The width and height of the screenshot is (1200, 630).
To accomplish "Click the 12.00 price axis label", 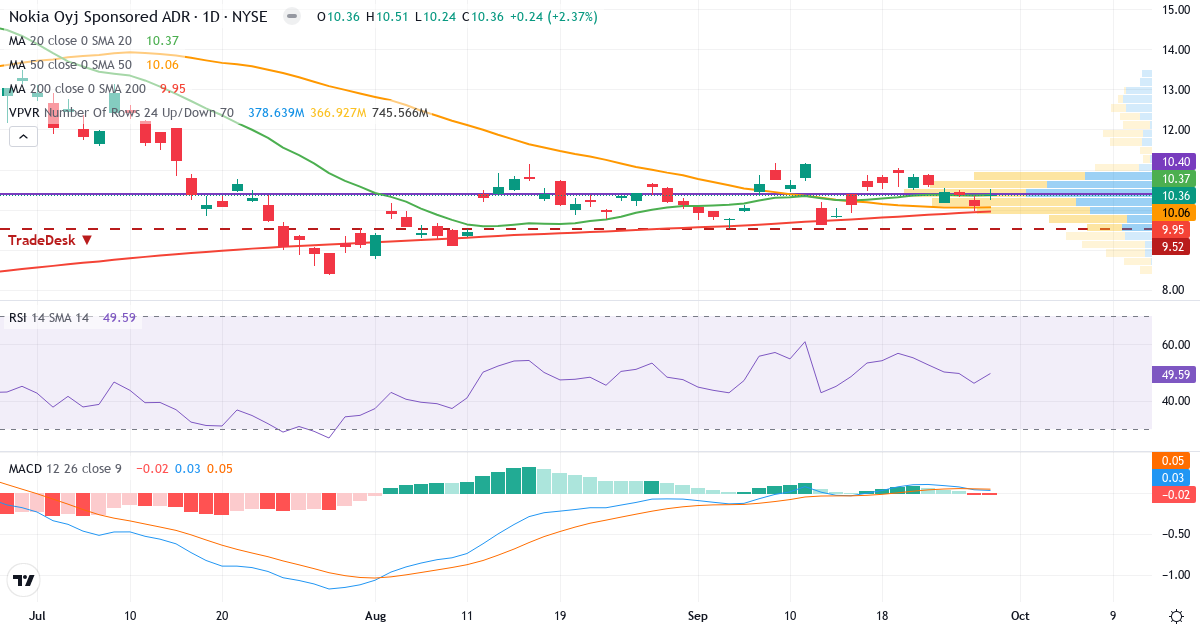I will pyautogui.click(x=1174, y=130).
